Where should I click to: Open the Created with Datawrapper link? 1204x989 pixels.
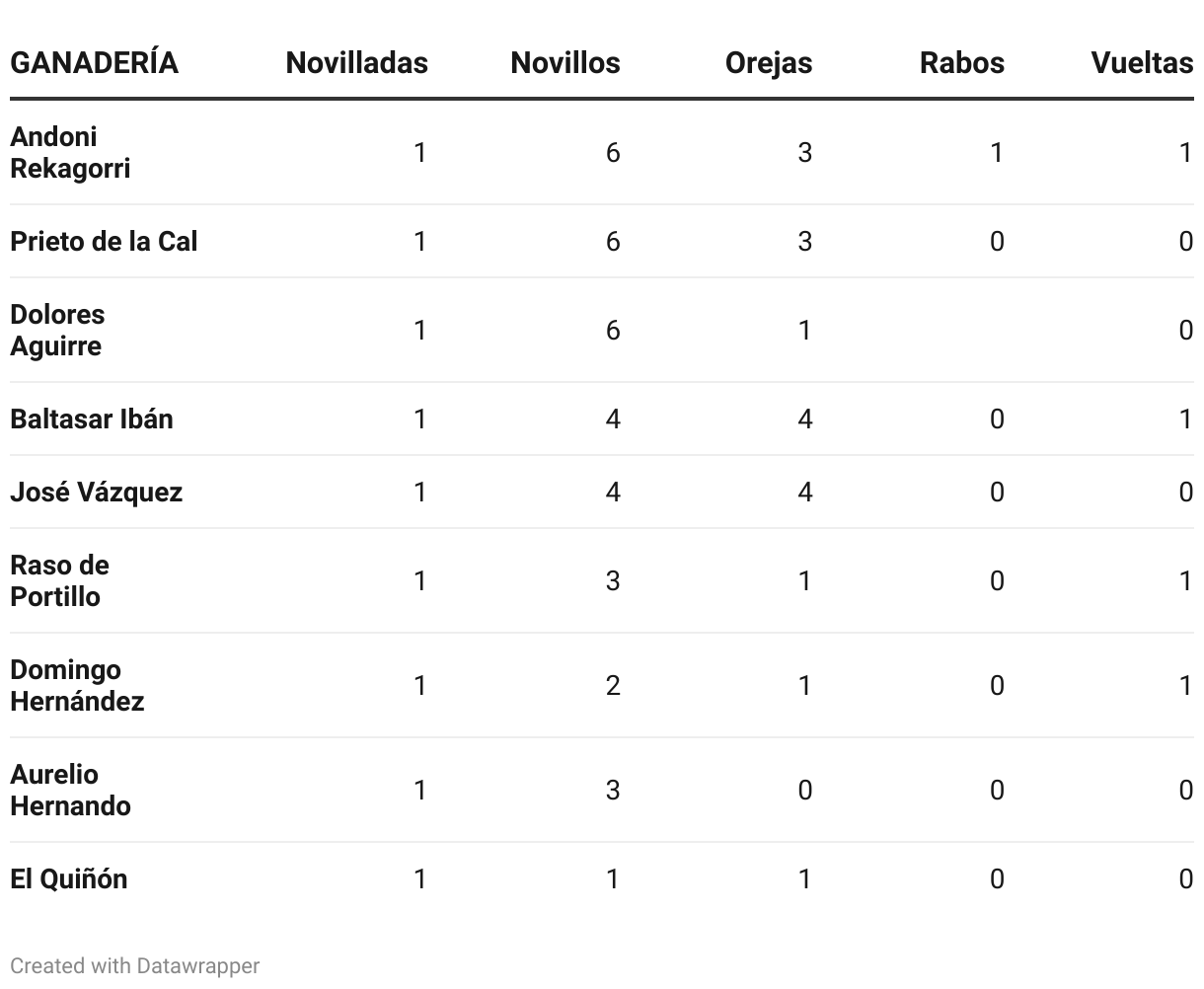click(135, 965)
